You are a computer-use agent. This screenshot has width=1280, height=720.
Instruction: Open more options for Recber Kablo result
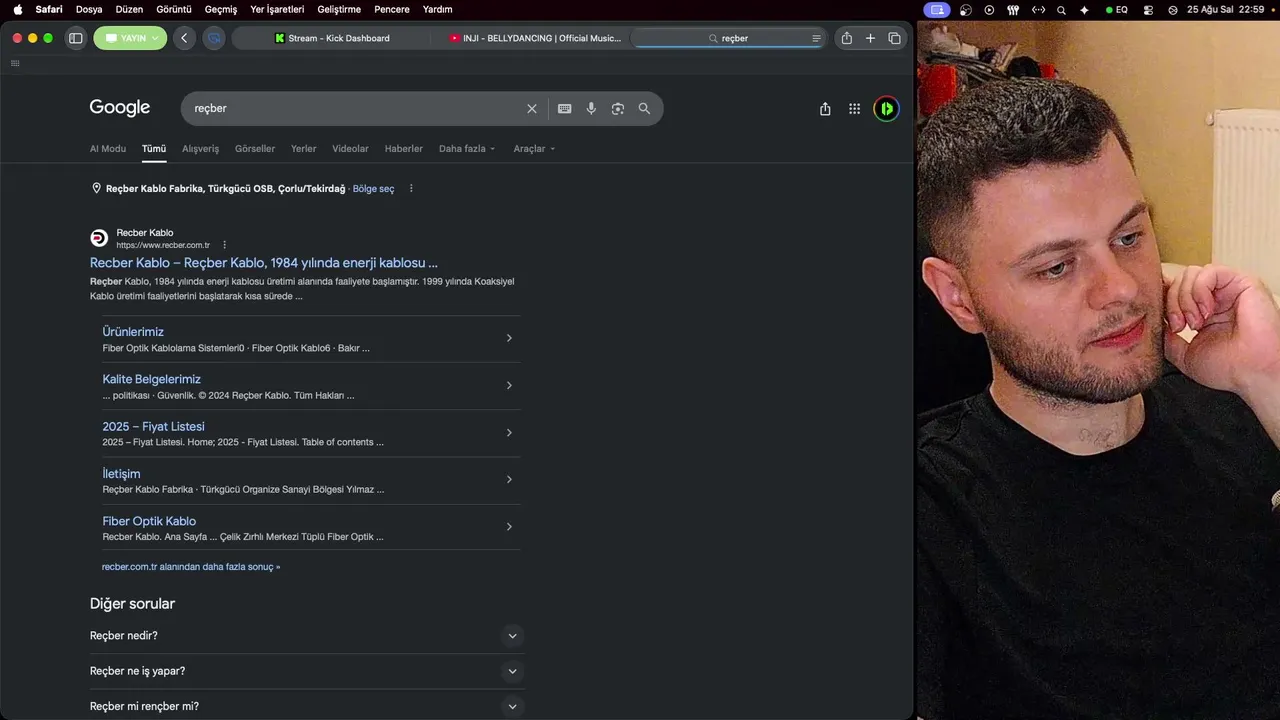224,245
